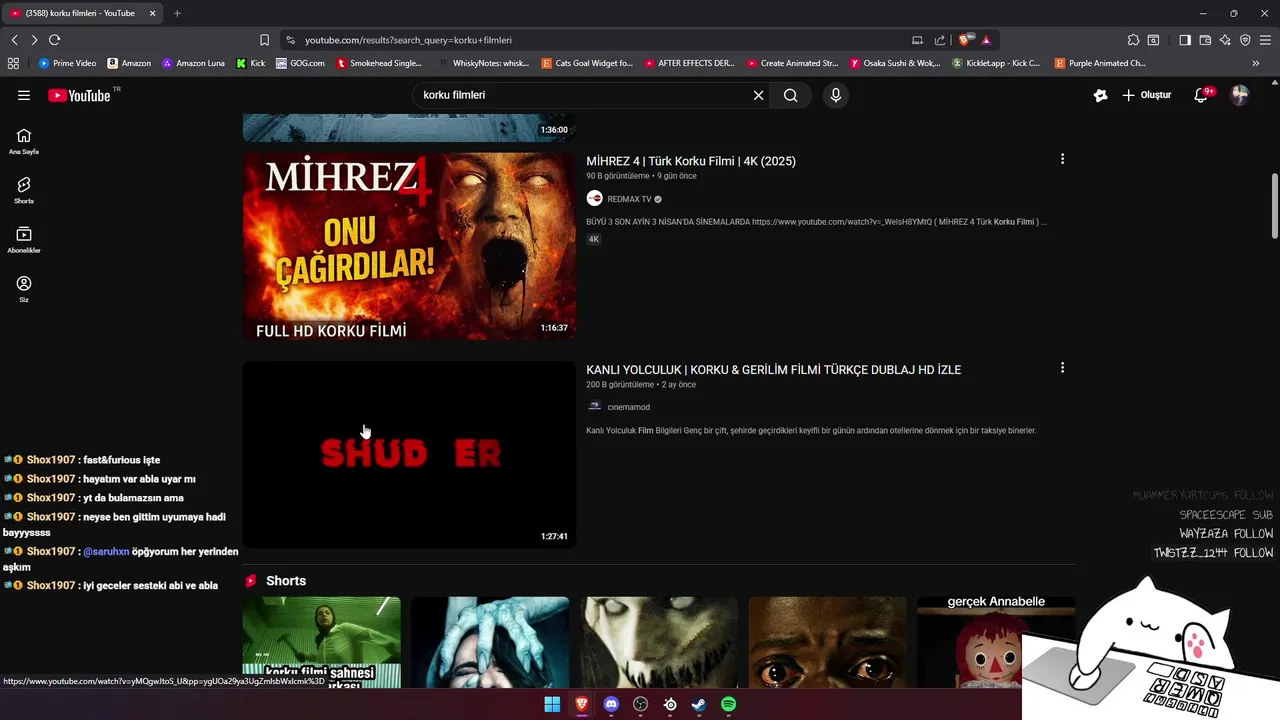Open Brave Shields lion icon

coord(965,40)
